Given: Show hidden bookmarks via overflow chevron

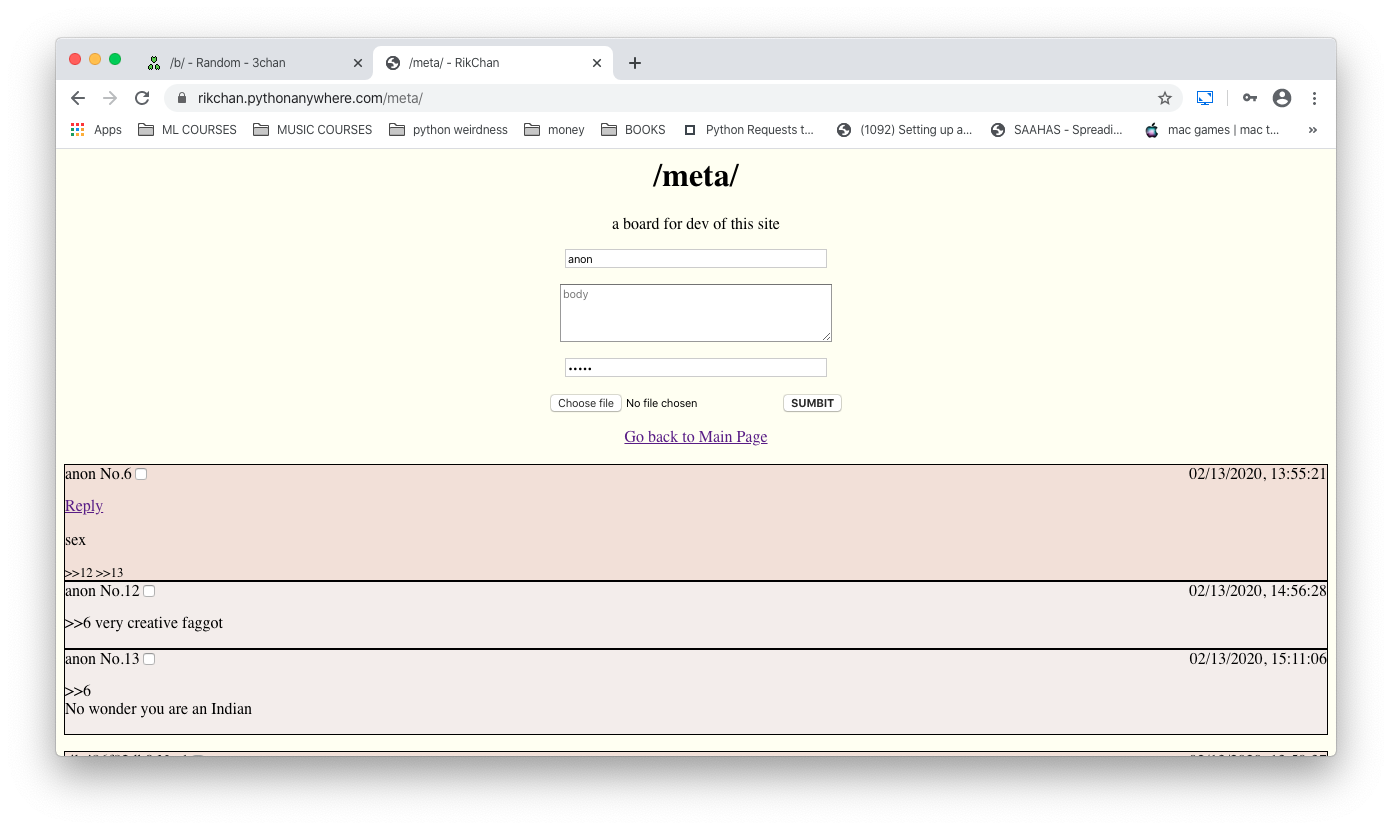Looking at the screenshot, I should coord(1312,130).
